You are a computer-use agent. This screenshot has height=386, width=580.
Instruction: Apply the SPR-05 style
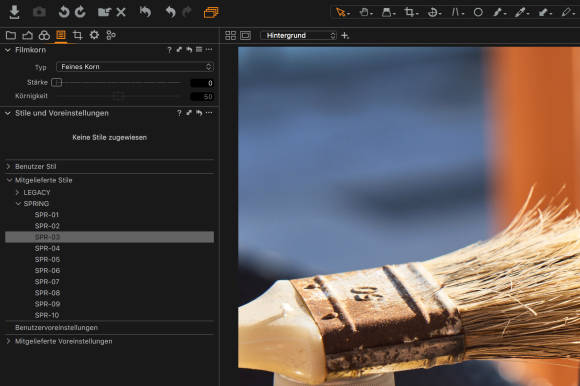coord(47,260)
